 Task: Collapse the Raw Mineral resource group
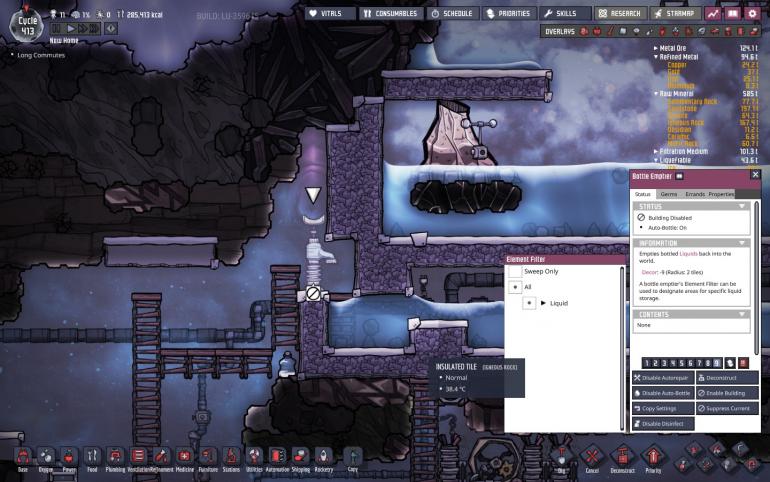pos(656,93)
